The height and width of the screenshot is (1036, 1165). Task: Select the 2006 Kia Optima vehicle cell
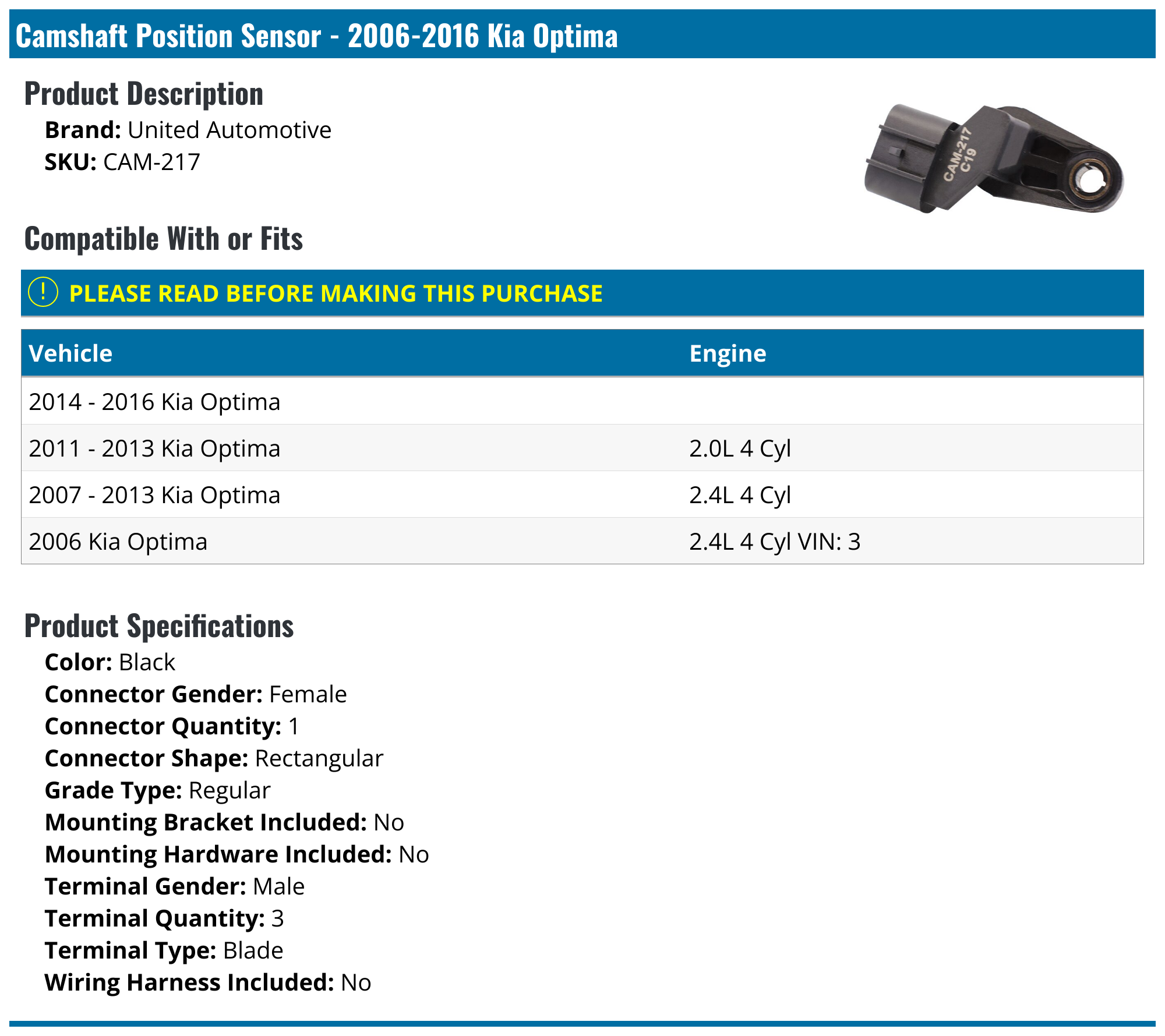[118, 542]
